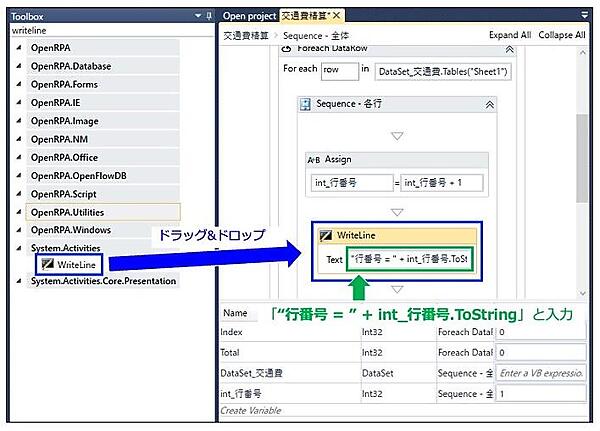The image size is (600, 431).
Task: Open the Toolbox panel options dropdown
Action: (x=198, y=16)
